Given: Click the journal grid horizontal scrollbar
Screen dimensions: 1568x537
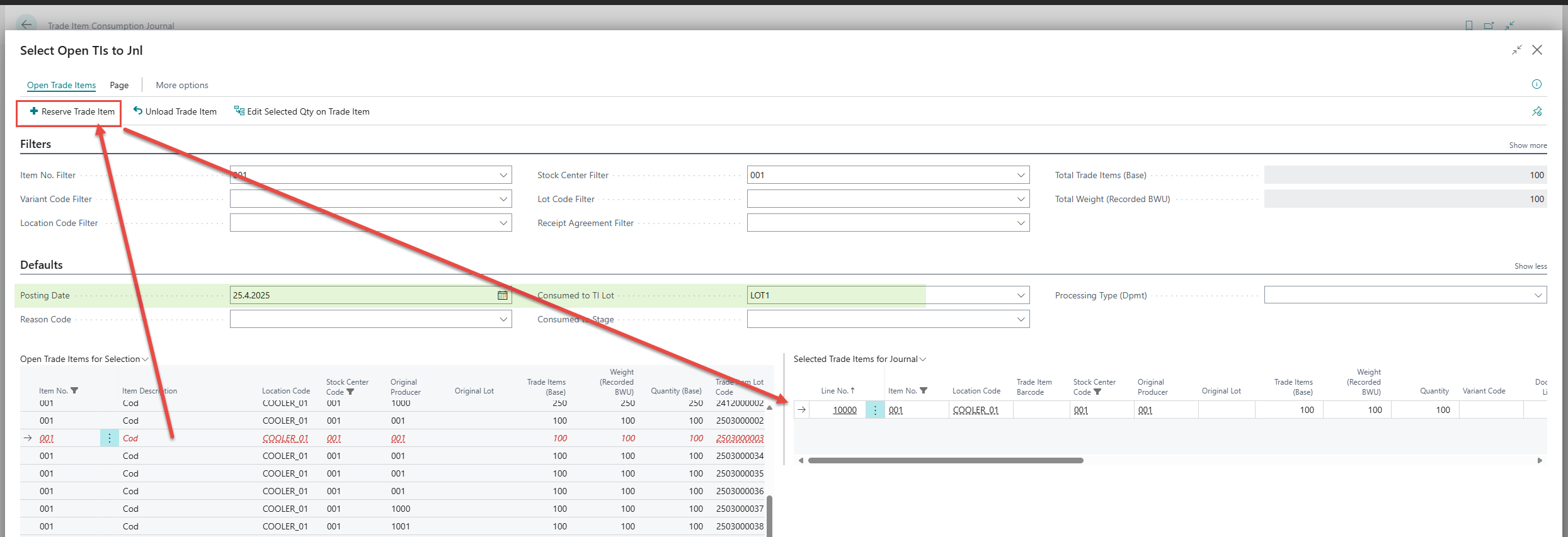Looking at the screenshot, I should pos(945,460).
